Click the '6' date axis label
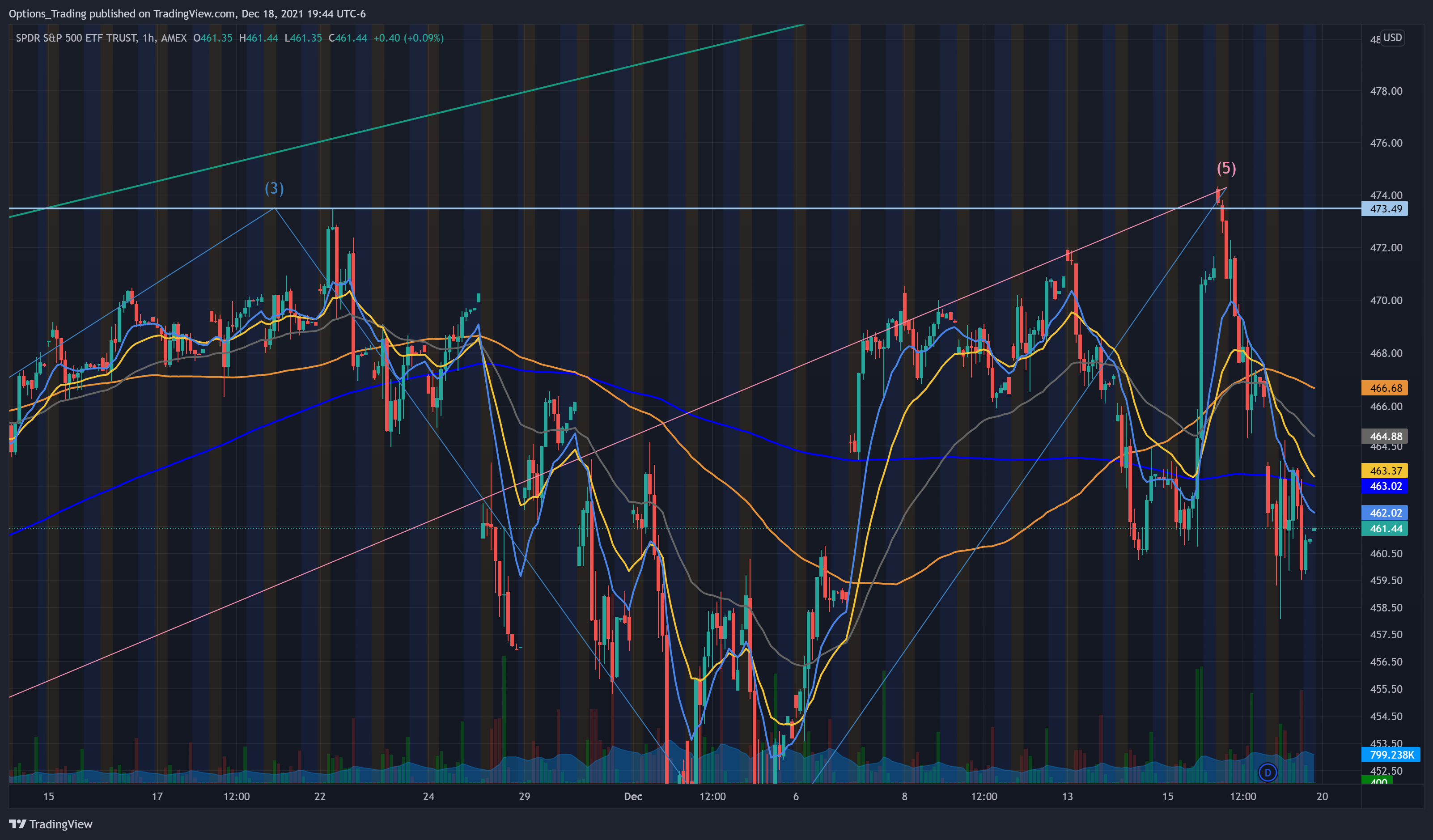The image size is (1433, 840). tap(796, 796)
